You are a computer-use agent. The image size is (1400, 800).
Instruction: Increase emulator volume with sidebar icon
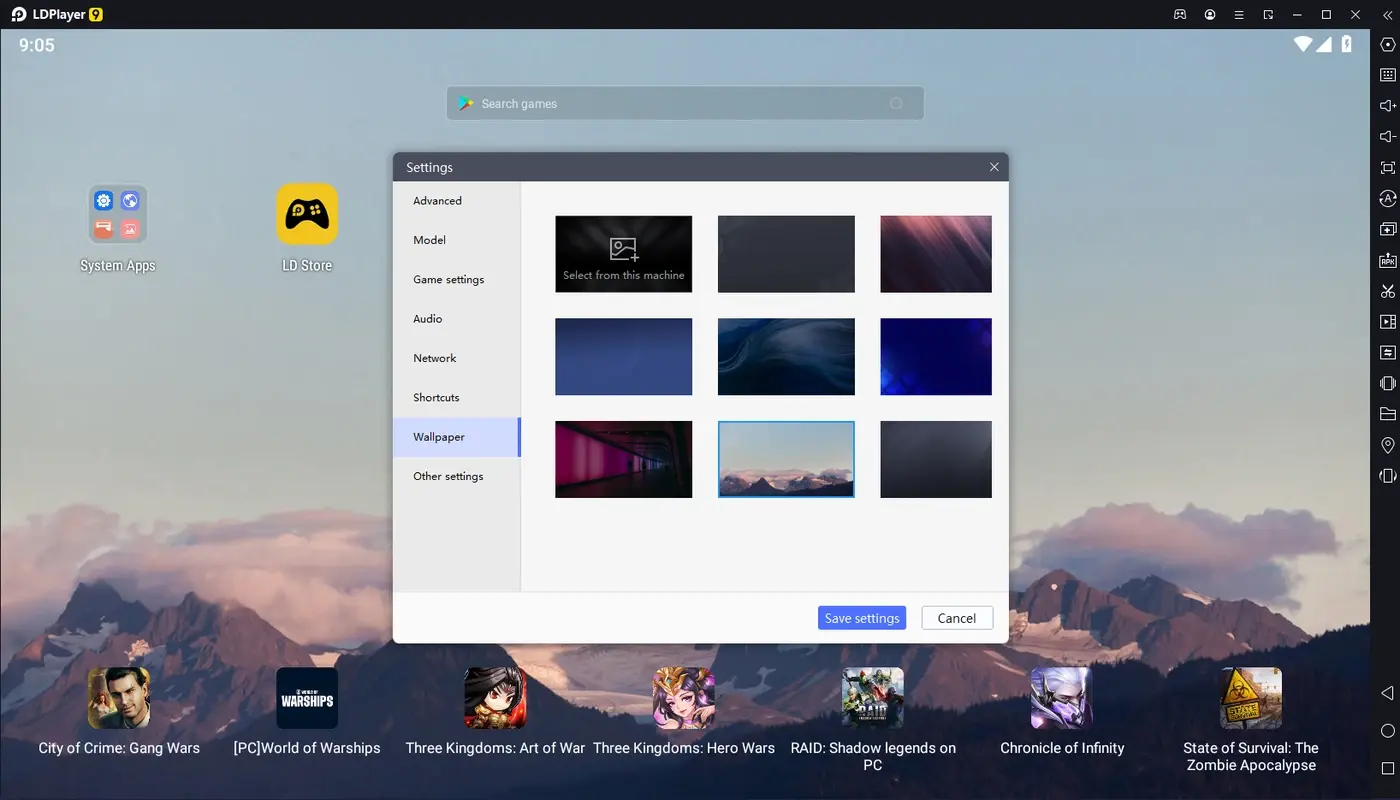pos(1386,105)
